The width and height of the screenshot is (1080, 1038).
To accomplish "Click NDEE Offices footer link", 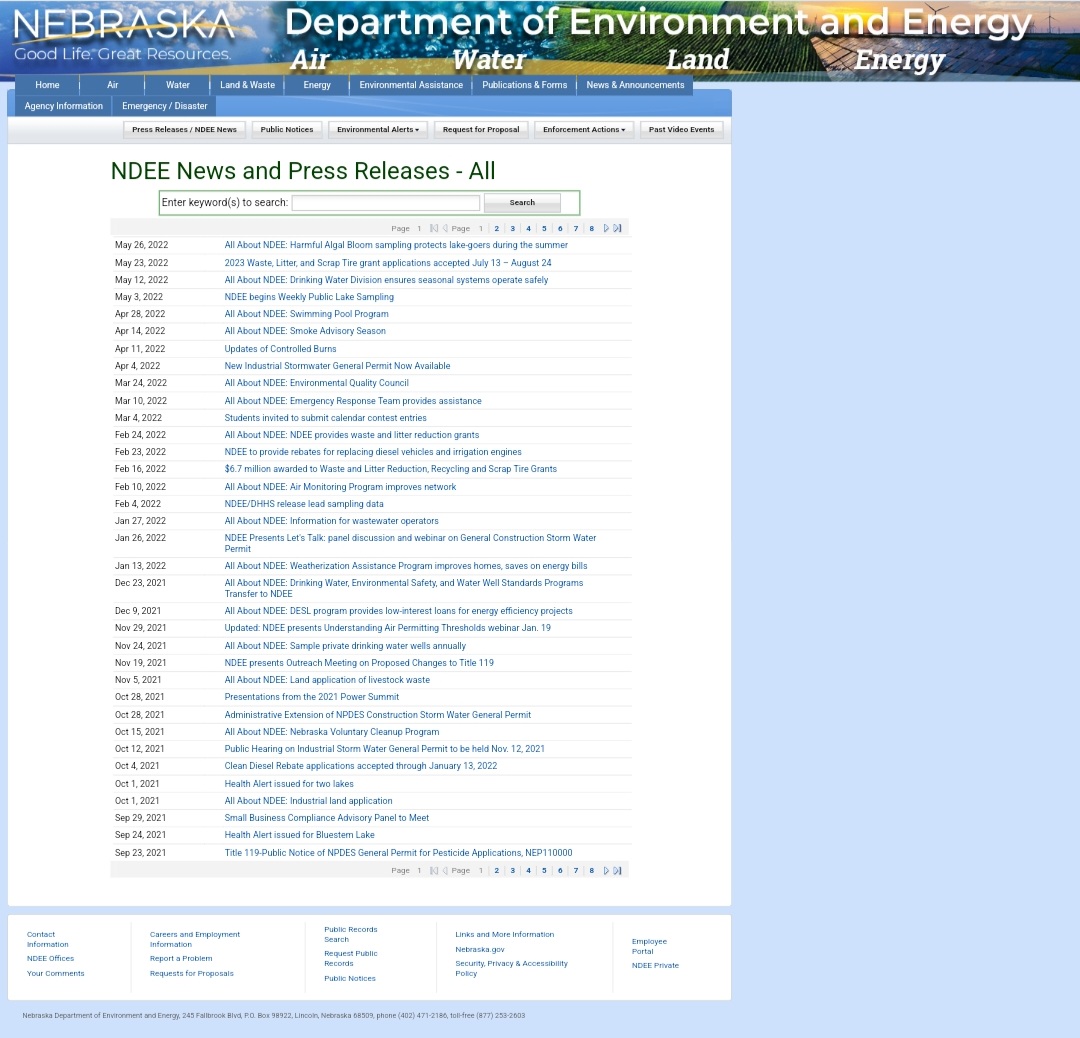I will (x=50, y=959).
